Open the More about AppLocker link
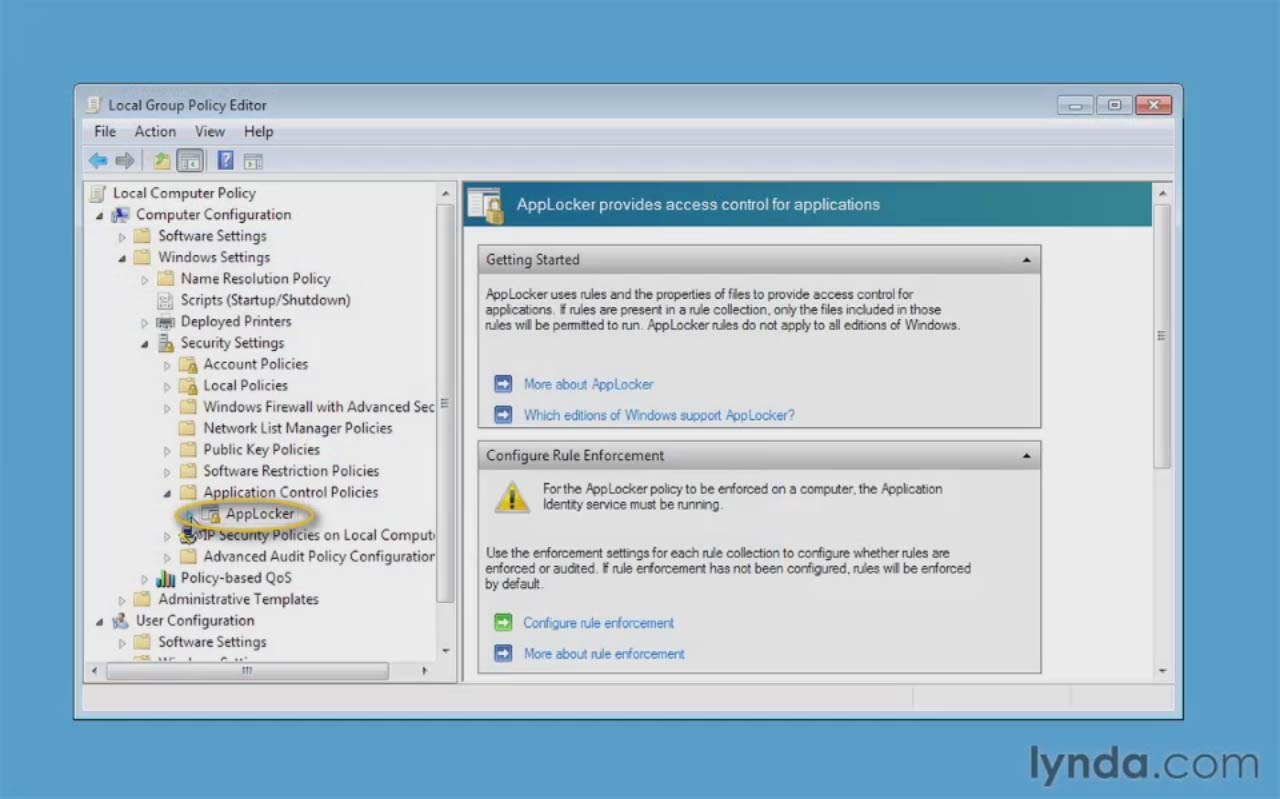The image size is (1280, 799). pyautogui.click(x=588, y=384)
